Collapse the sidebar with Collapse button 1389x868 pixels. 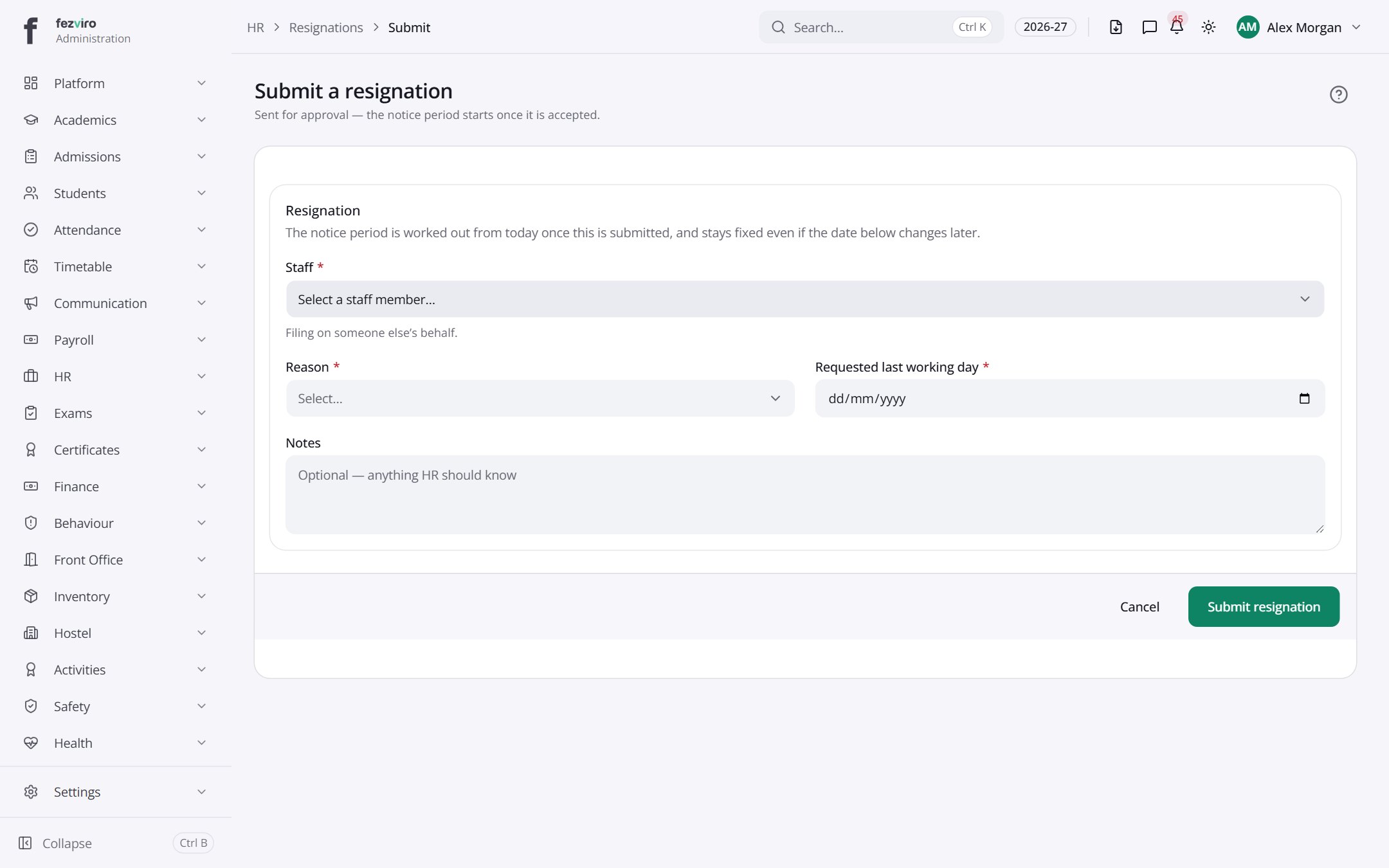pyautogui.click(x=116, y=843)
